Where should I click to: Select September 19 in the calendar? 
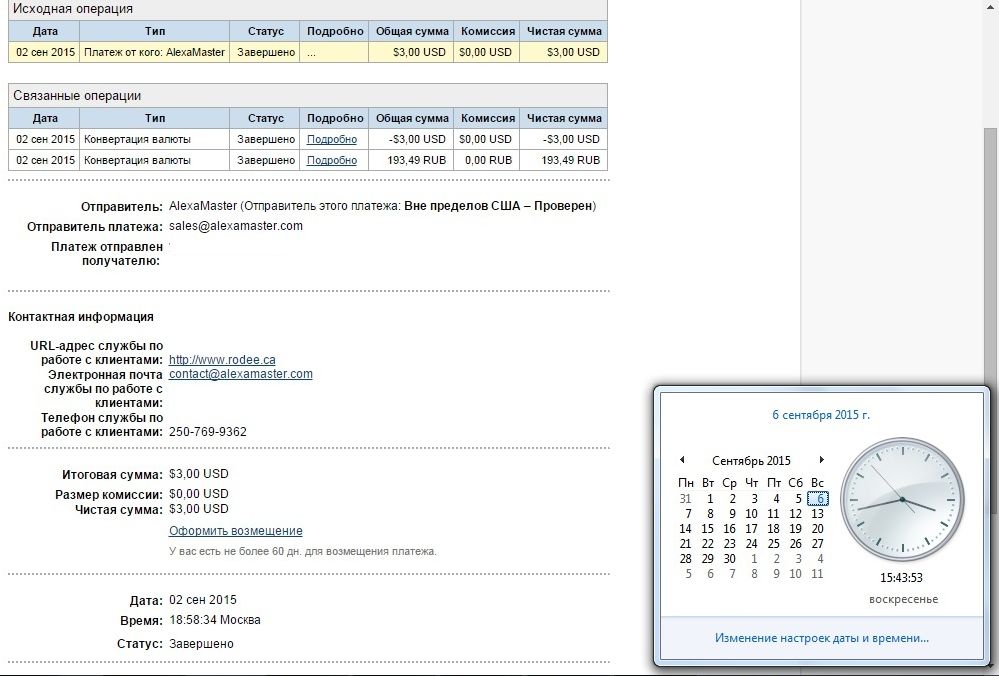[x=795, y=529]
